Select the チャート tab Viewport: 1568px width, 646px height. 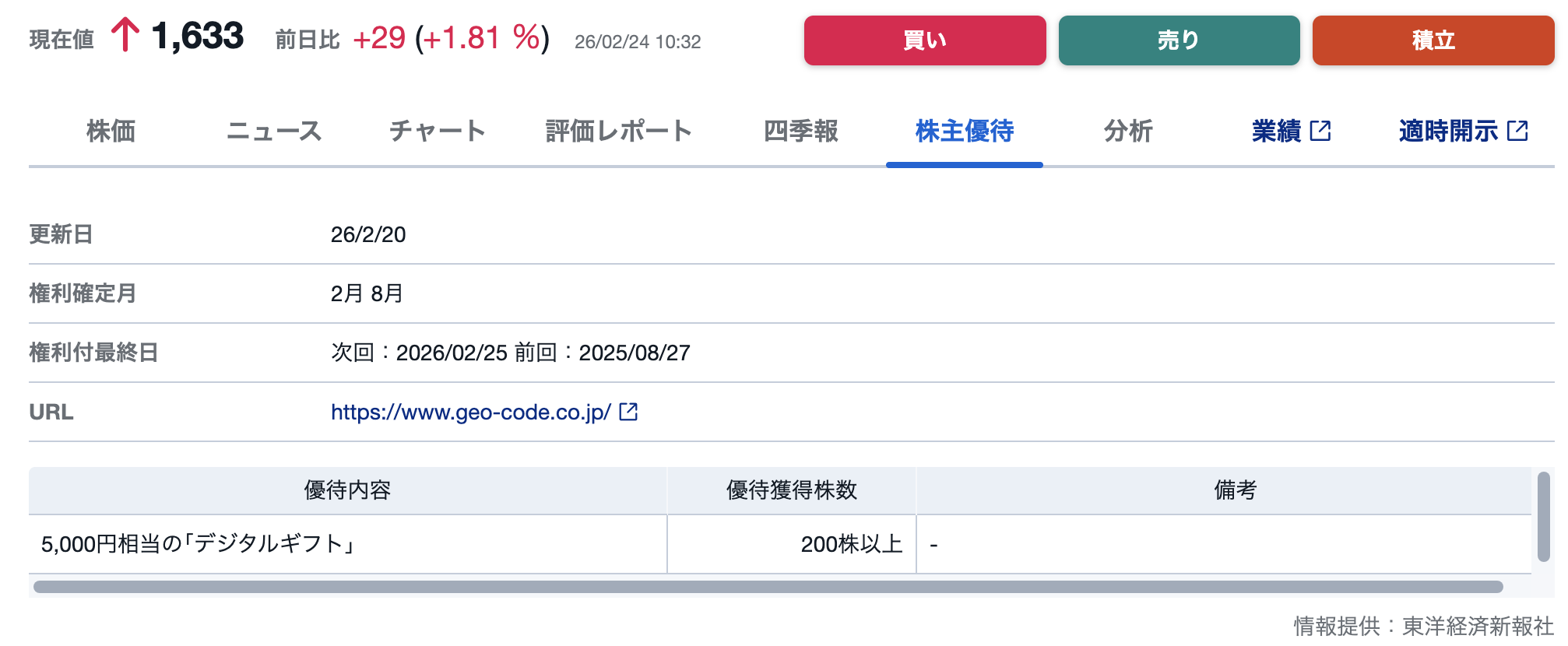(x=438, y=131)
